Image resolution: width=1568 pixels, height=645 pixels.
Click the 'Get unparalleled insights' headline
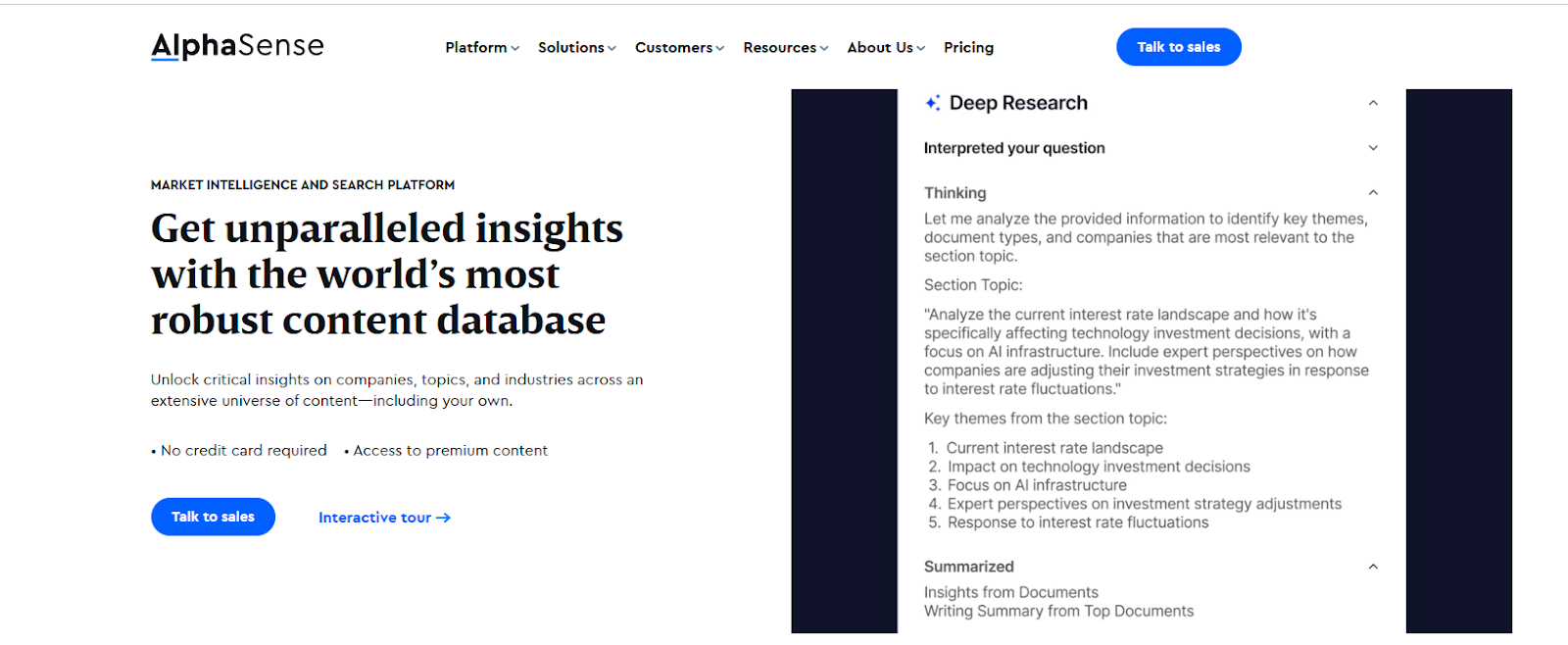[387, 274]
